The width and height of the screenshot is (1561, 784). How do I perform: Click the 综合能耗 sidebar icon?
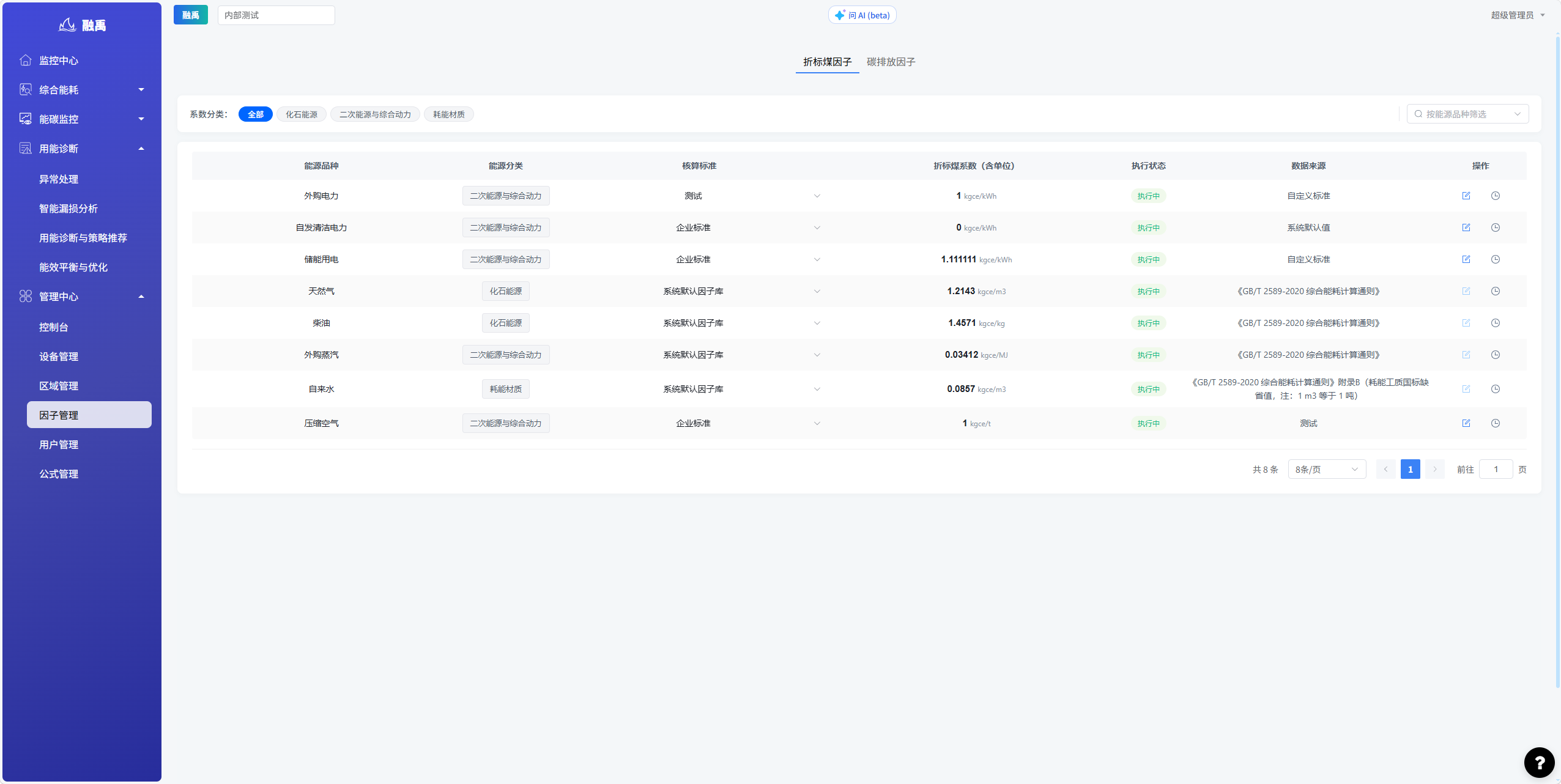(26, 89)
